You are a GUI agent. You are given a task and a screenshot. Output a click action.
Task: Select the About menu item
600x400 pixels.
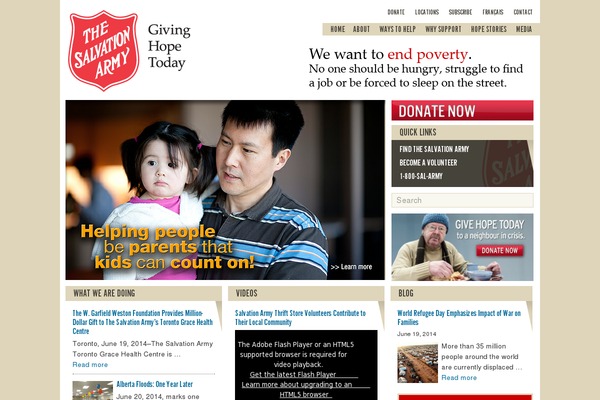tap(361, 29)
